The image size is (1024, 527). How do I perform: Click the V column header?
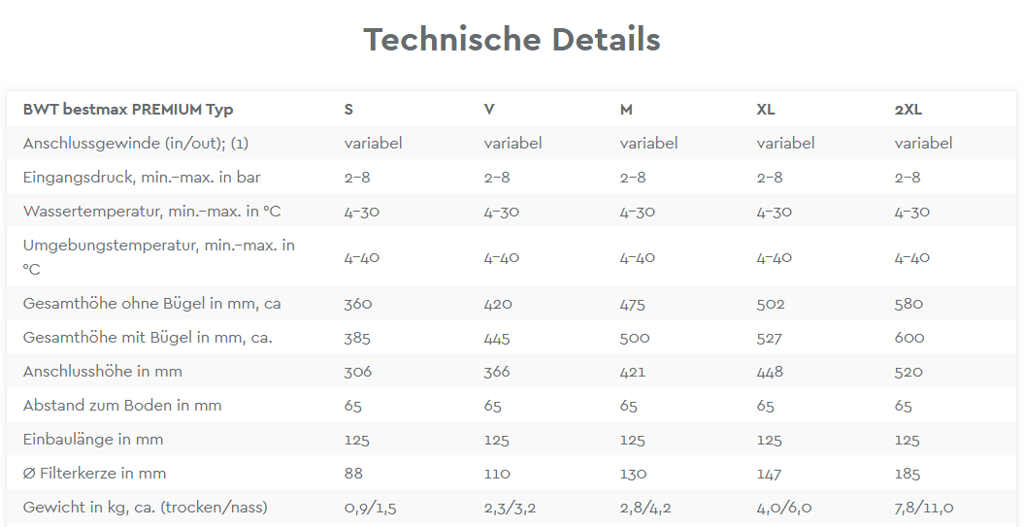click(x=489, y=110)
